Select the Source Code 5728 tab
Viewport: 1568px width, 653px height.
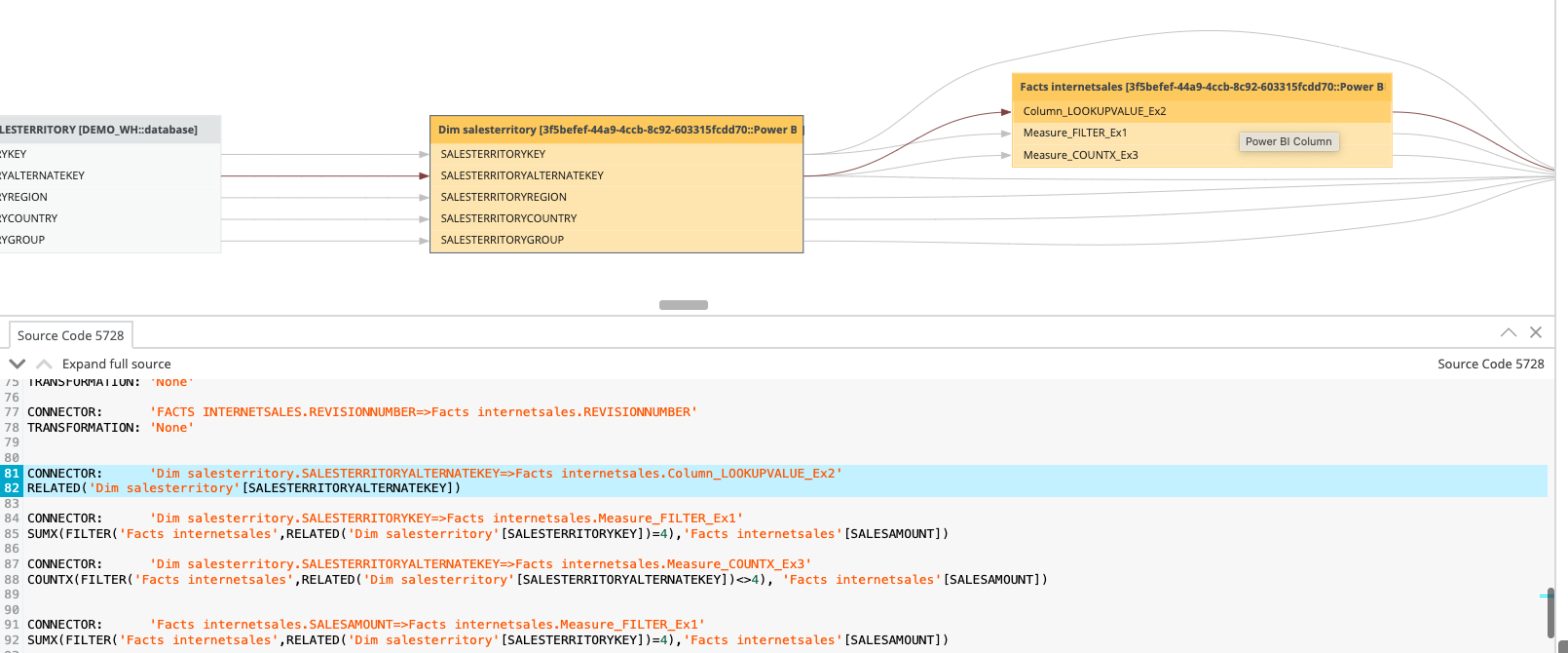71,335
